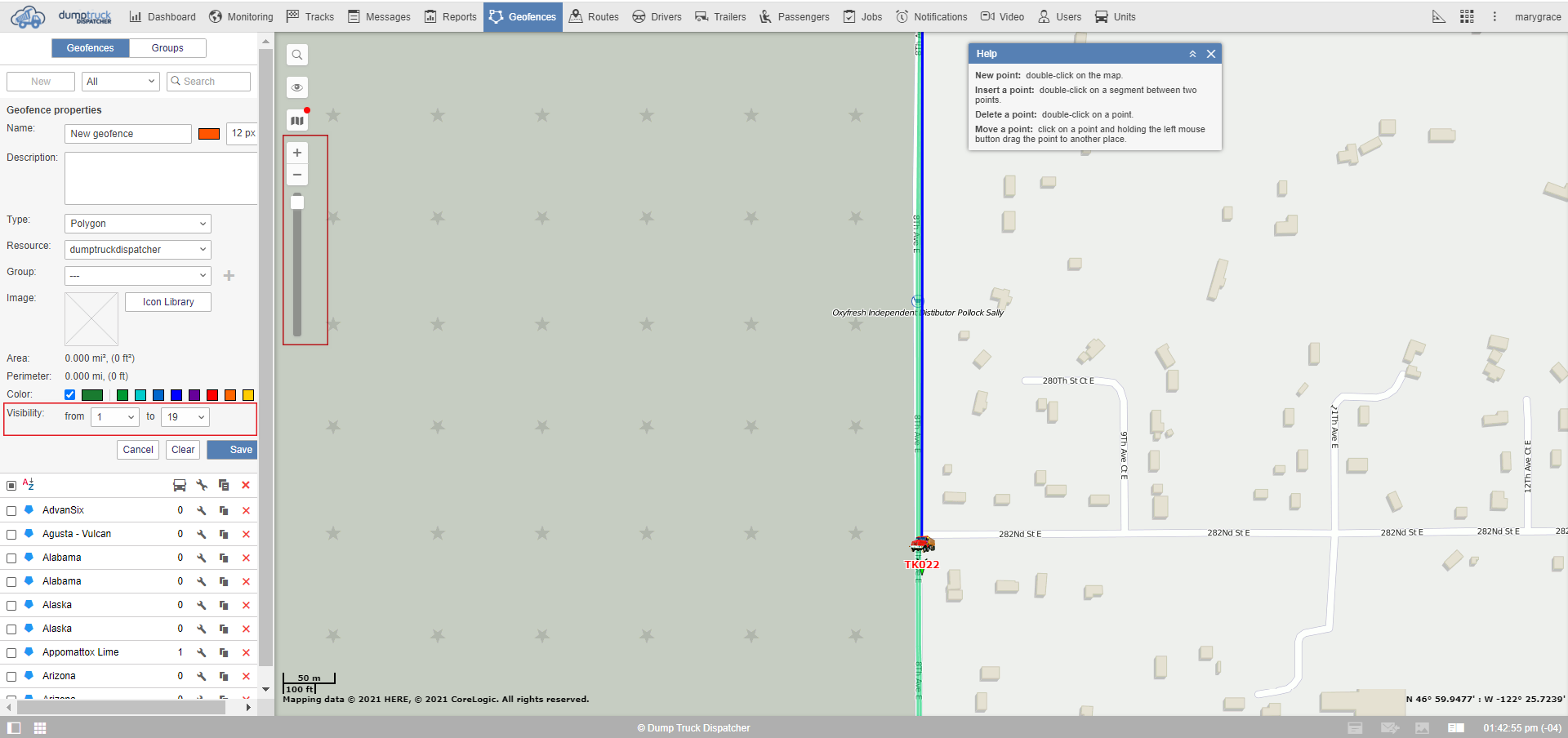
Task: Click the sort A-Z icon
Action: pyautogui.click(x=29, y=485)
